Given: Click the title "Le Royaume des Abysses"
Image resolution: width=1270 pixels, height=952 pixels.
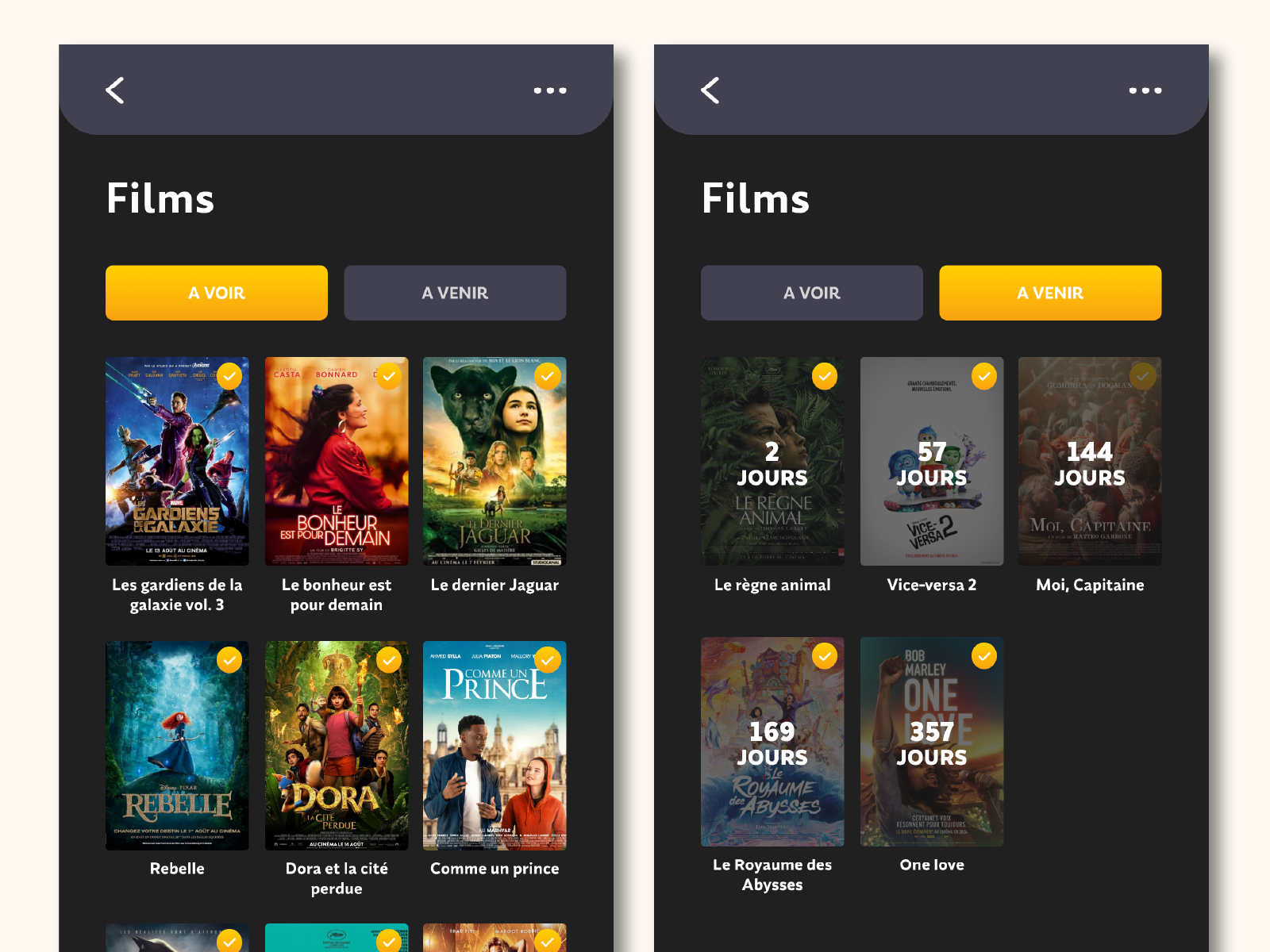Looking at the screenshot, I should (x=772, y=875).
